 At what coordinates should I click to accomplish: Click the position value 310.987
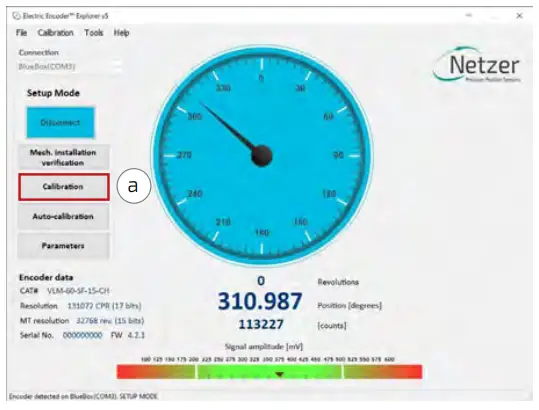260,301
